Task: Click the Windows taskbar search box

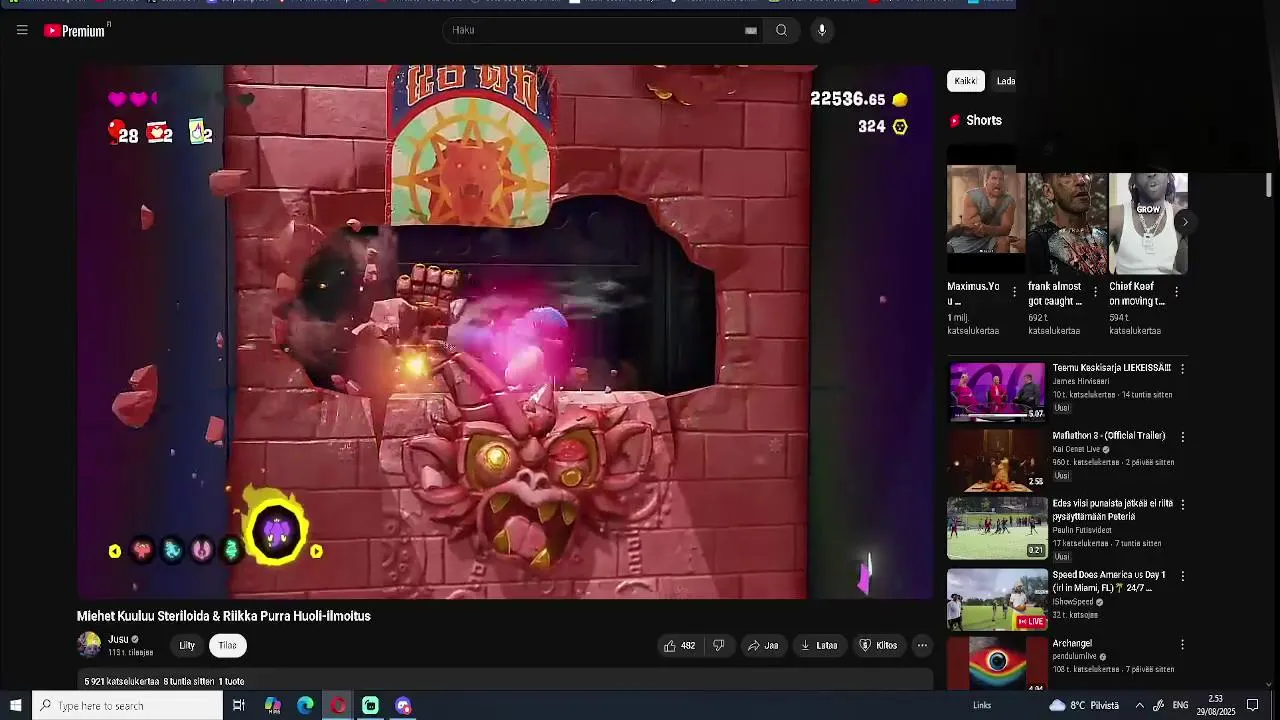Action: [x=127, y=705]
